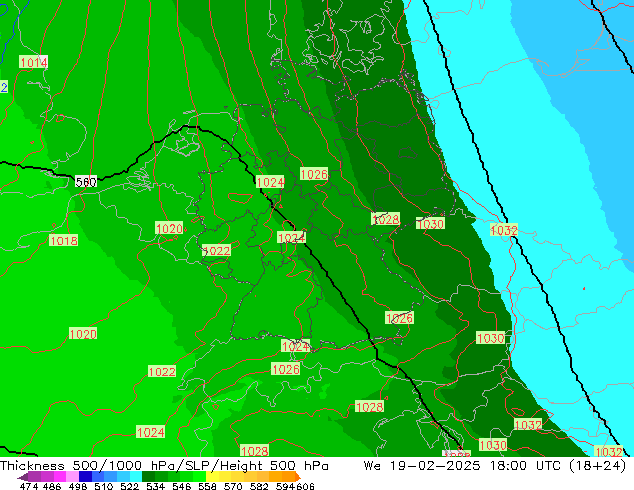634x490 pixels.
Task: Click the orange arrow at legend's right end
Action: 298,476
